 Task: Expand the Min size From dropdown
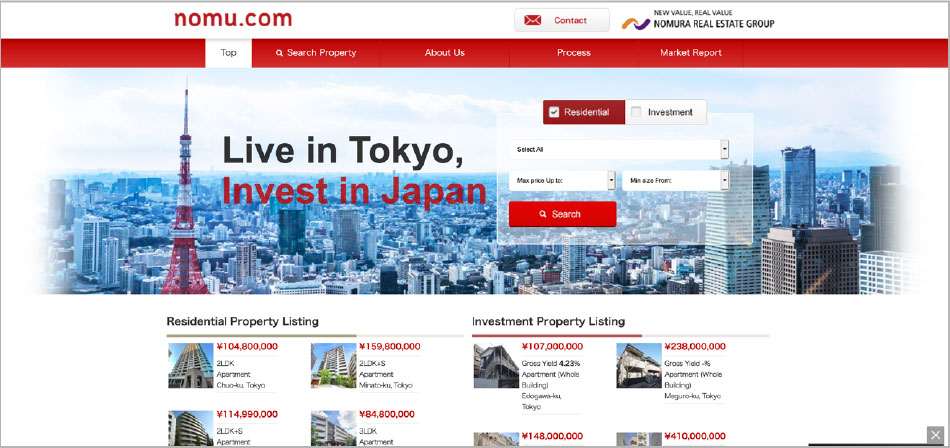click(676, 181)
